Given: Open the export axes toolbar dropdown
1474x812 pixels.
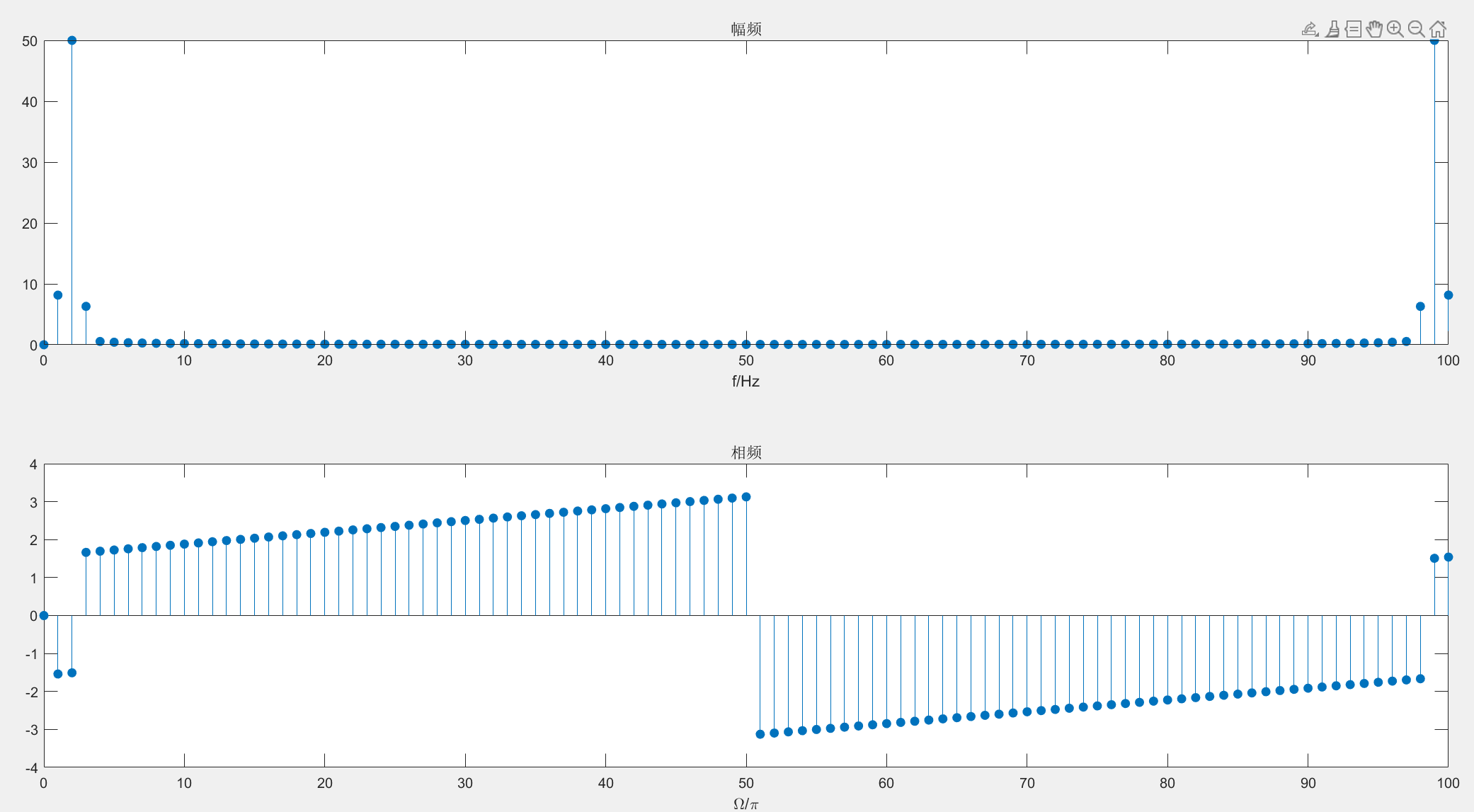Looking at the screenshot, I should pyautogui.click(x=1310, y=29).
